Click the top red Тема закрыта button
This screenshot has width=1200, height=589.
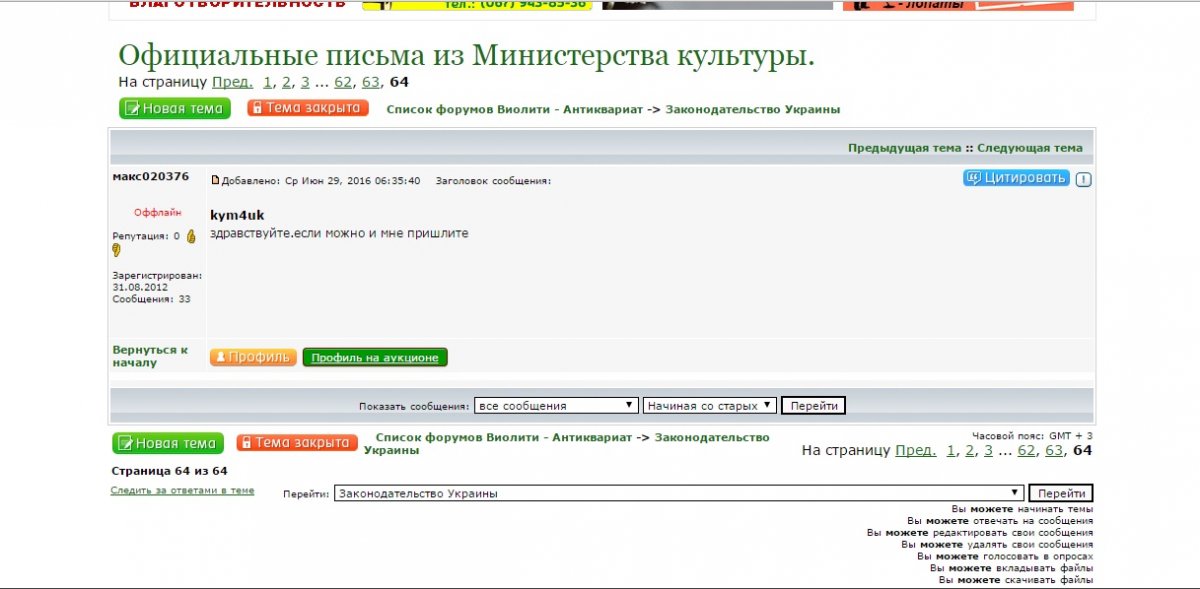pos(308,108)
